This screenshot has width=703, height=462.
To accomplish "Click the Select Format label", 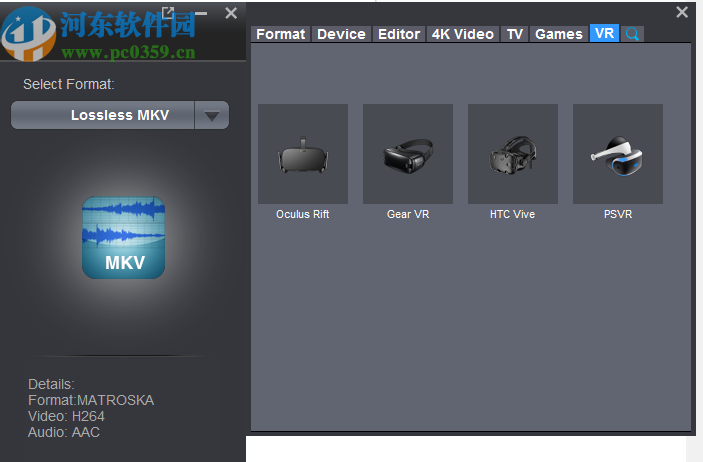I will pos(69,84).
